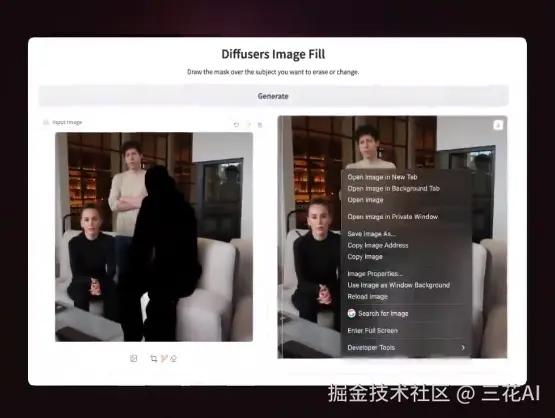
Task: Select Reload Image
Action: click(x=367, y=297)
